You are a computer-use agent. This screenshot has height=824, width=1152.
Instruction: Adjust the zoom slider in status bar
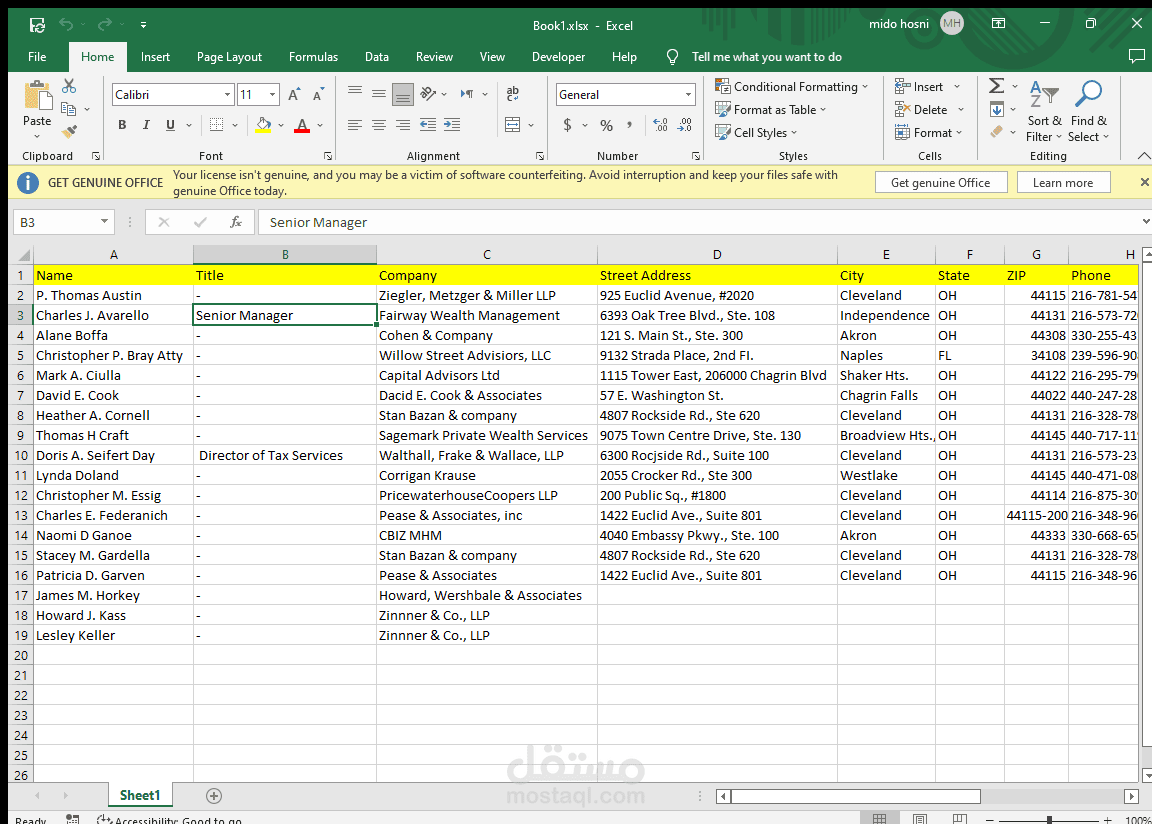[1049, 820]
